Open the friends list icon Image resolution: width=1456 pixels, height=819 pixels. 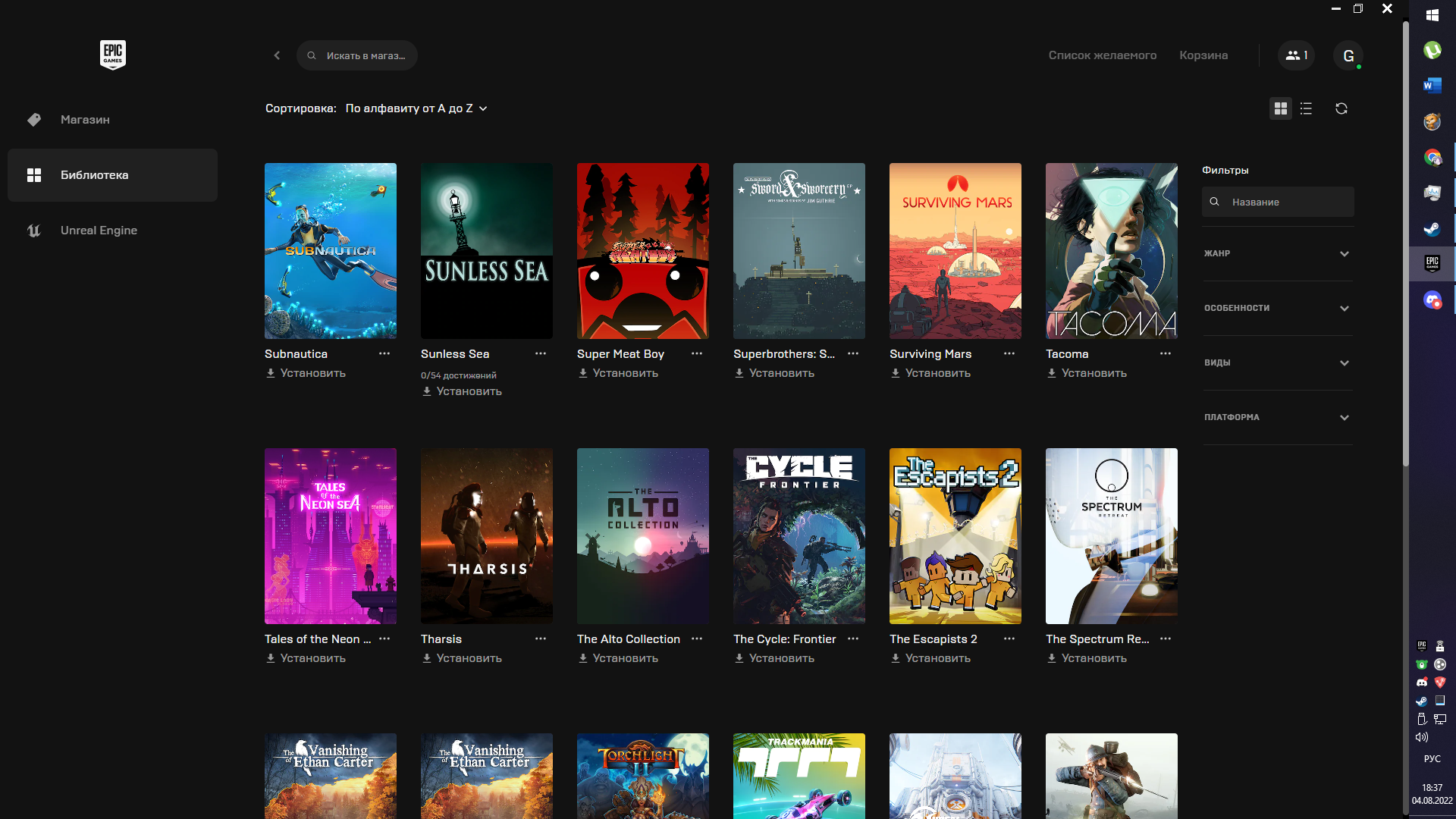point(1296,55)
